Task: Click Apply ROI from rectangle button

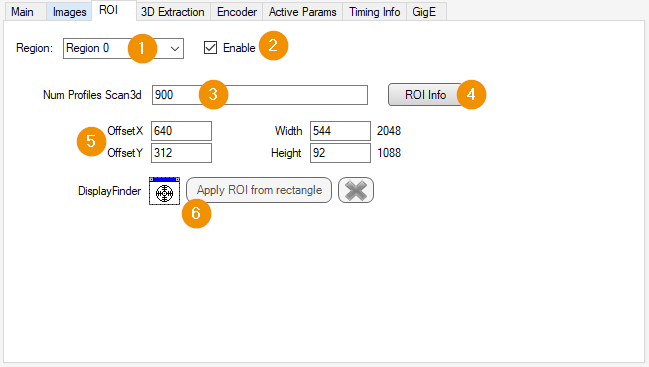Action: tap(259, 190)
